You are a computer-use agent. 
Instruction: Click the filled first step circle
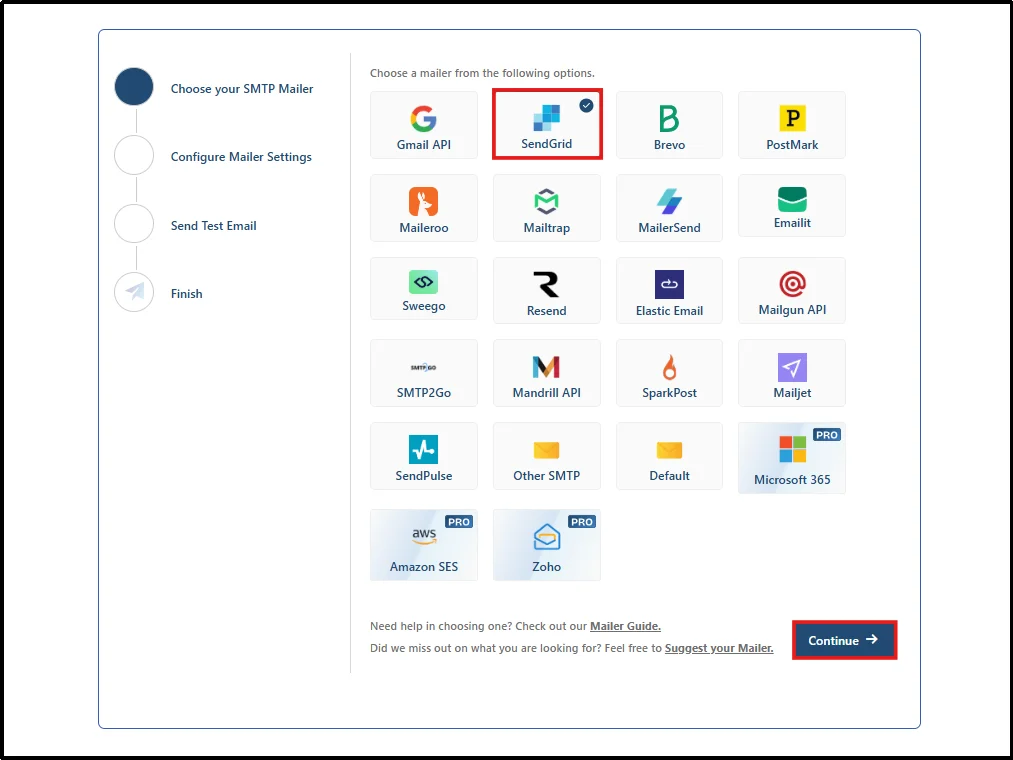coord(134,87)
